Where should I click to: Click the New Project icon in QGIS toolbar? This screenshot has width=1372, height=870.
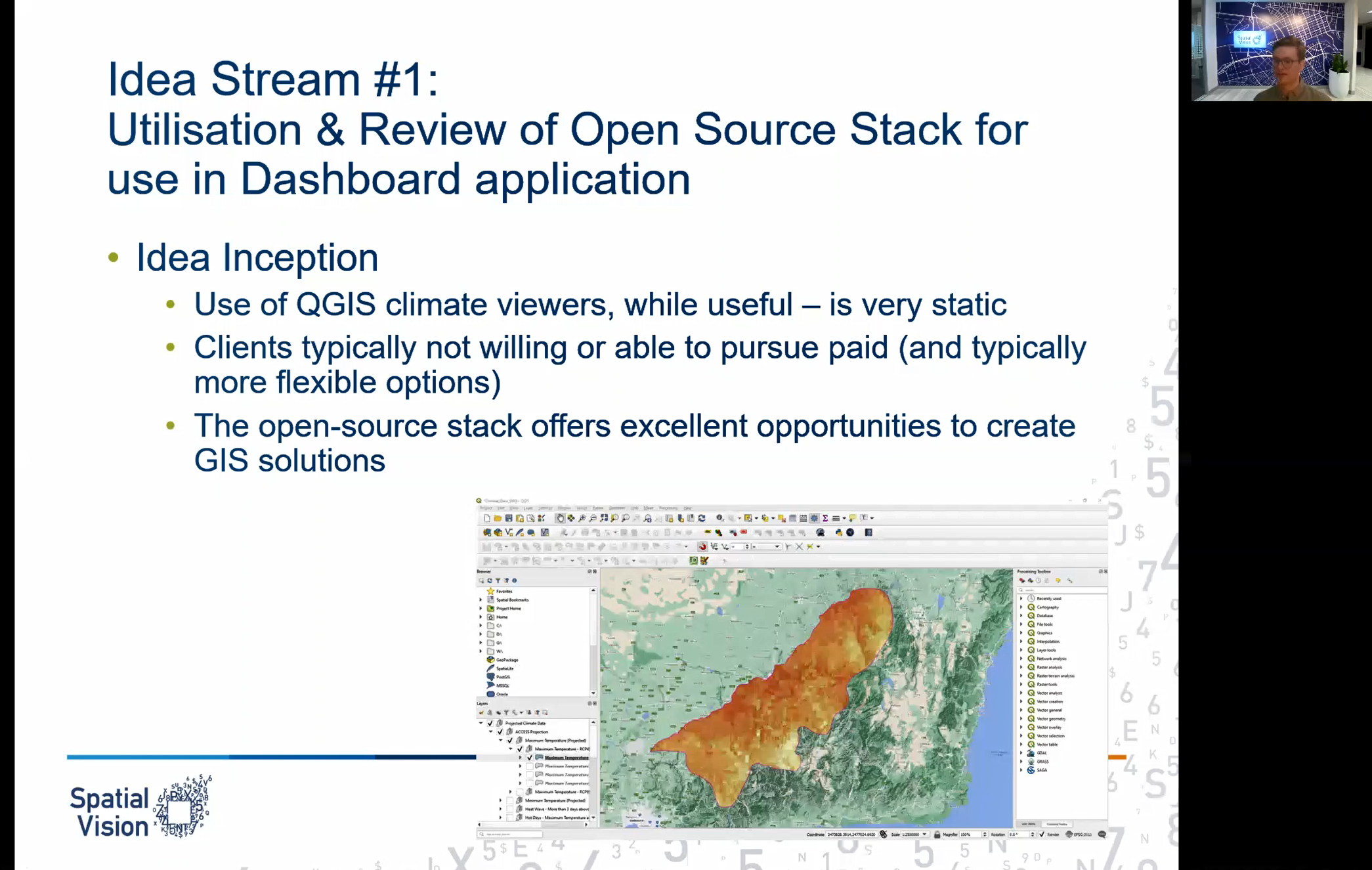tap(487, 518)
